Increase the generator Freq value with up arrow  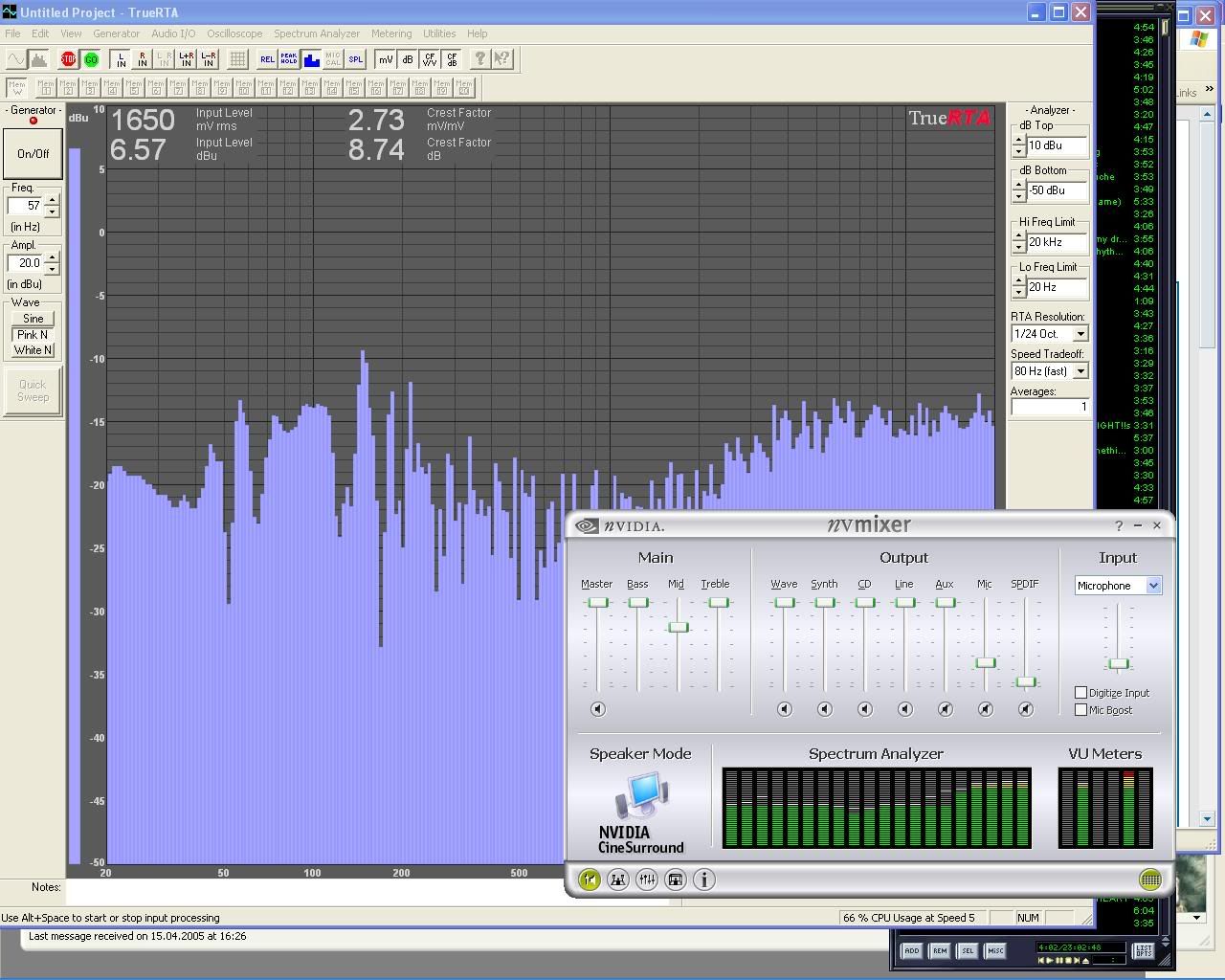(52, 201)
